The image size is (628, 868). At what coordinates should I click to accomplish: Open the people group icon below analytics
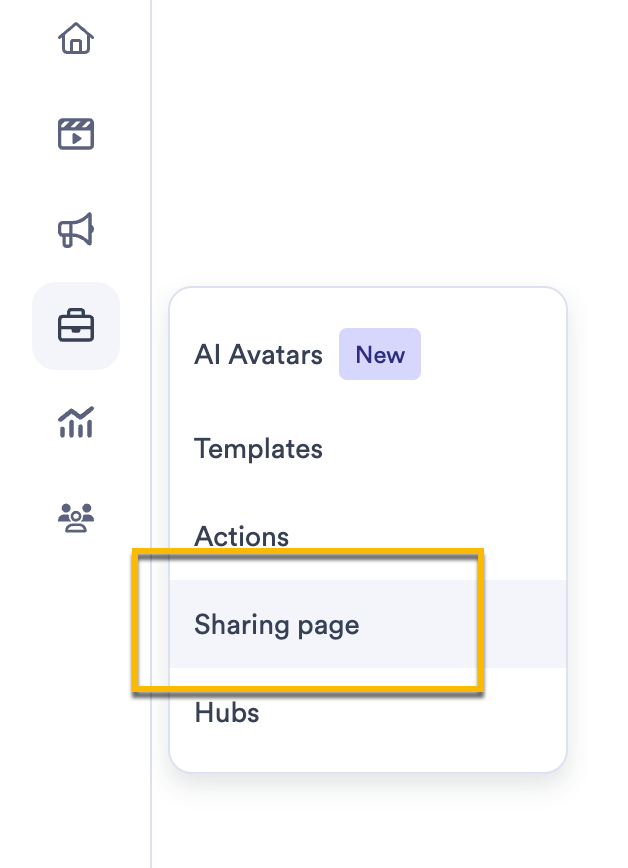click(x=76, y=516)
